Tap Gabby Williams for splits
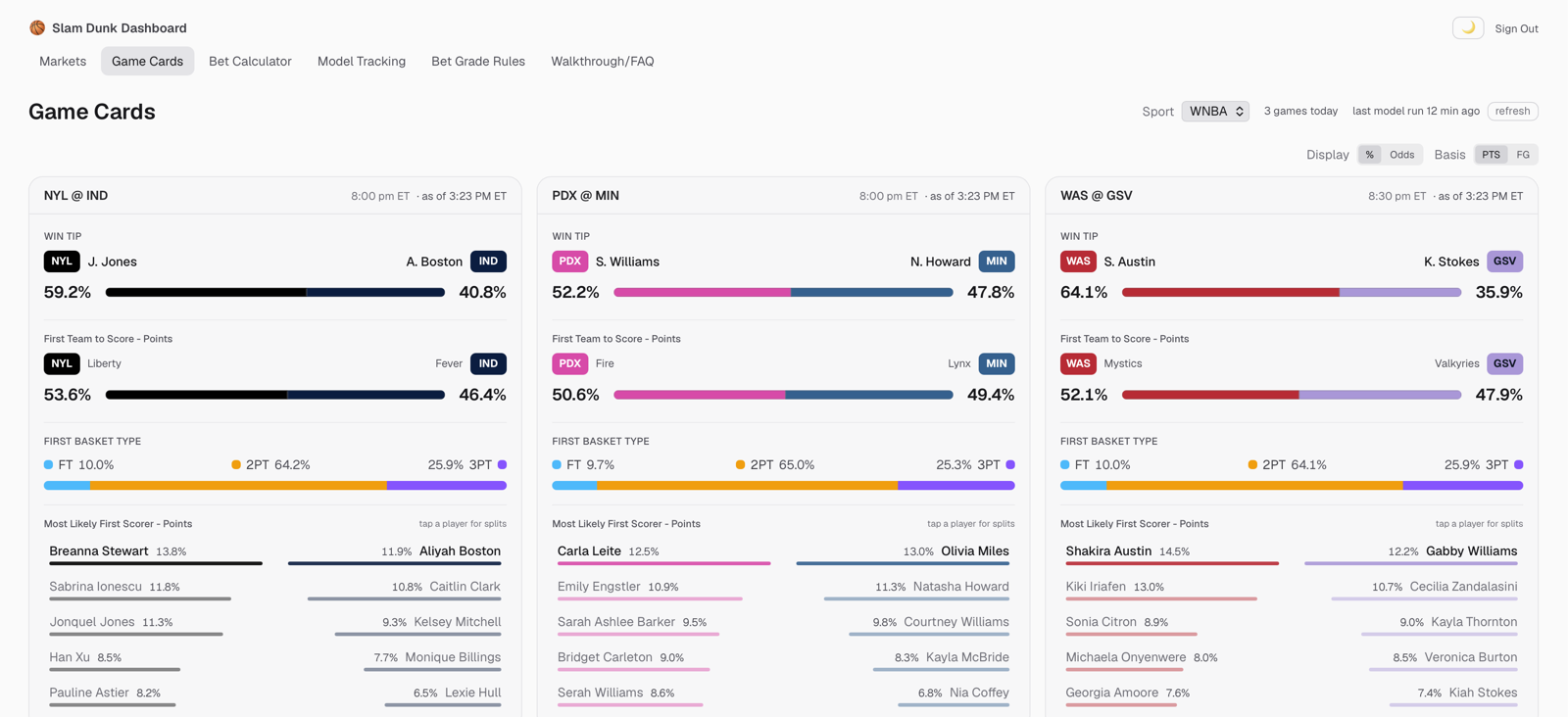The image size is (1568, 717). [x=1411, y=554]
